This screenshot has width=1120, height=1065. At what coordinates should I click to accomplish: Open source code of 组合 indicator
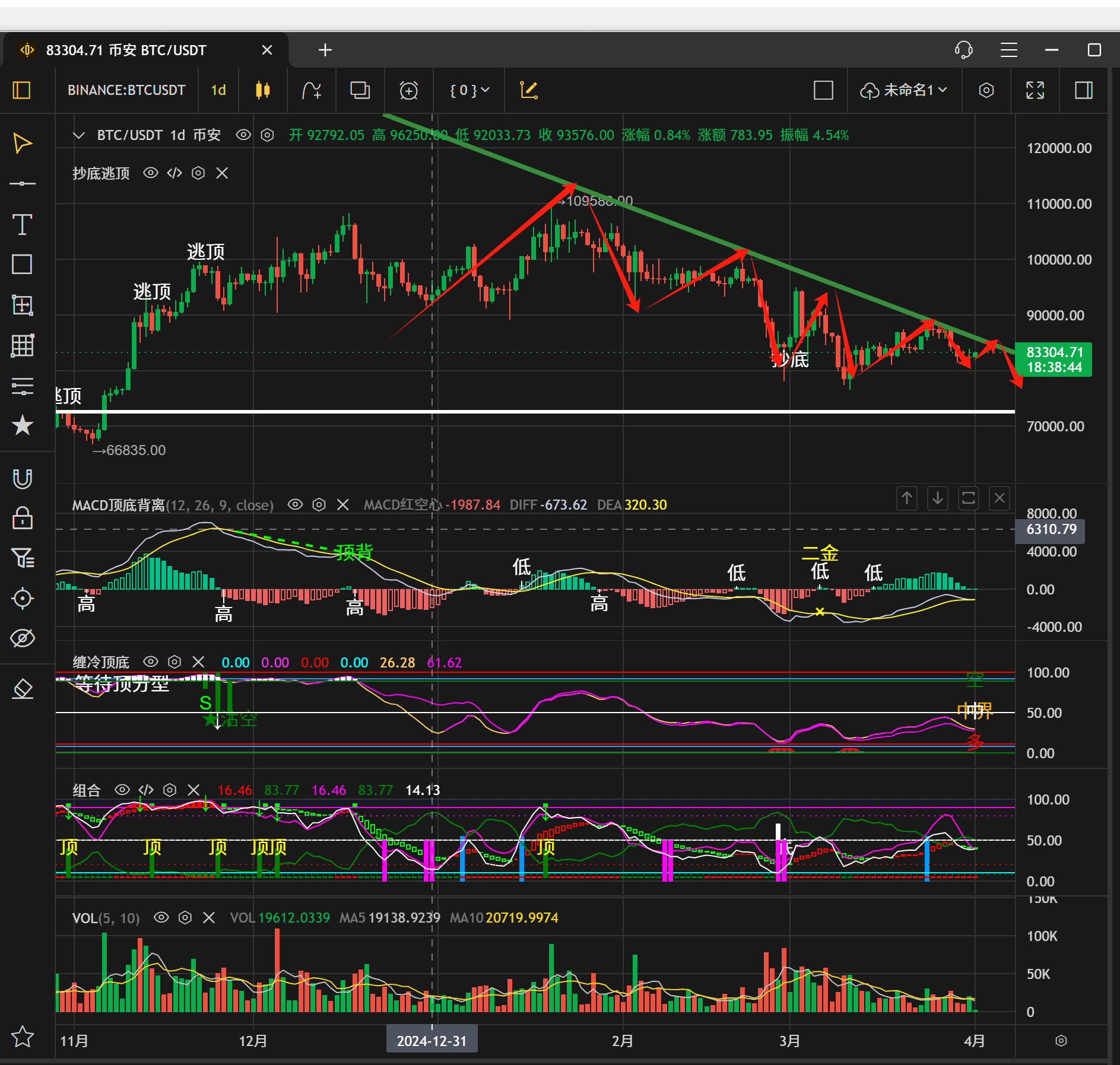(x=146, y=790)
